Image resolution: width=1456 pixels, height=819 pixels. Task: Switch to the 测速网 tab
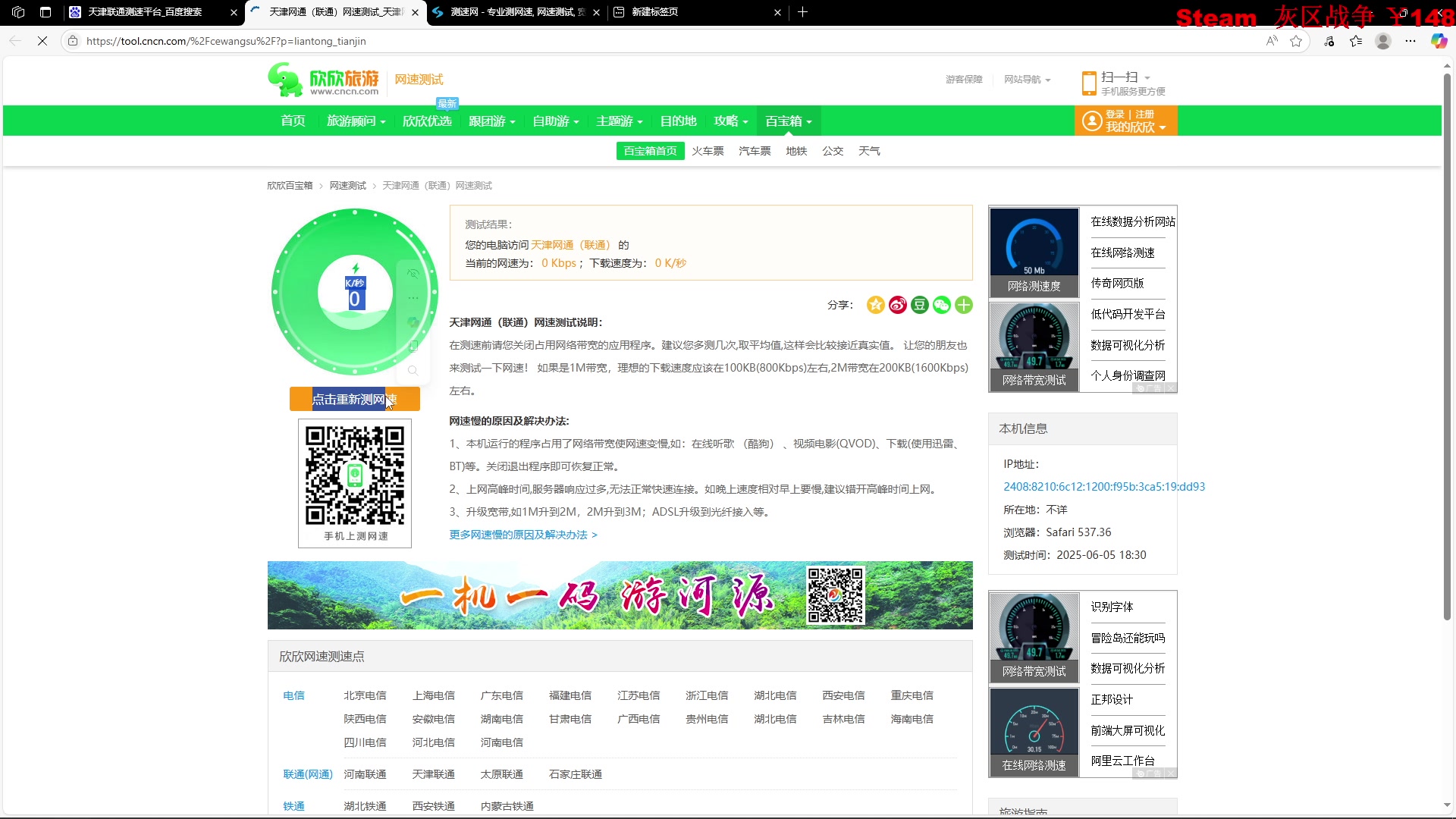point(518,12)
